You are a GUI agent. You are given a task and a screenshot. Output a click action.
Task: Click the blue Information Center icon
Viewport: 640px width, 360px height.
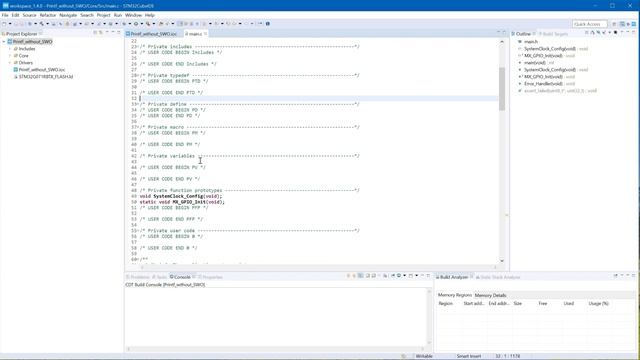(268, 24)
